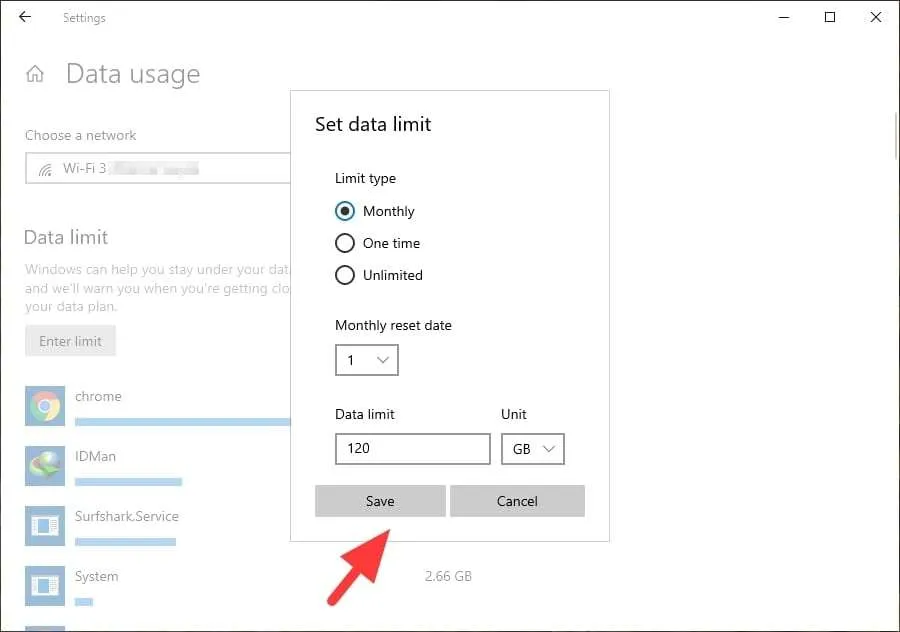900x632 pixels.
Task: Maximize the Settings window
Action: coord(830,17)
